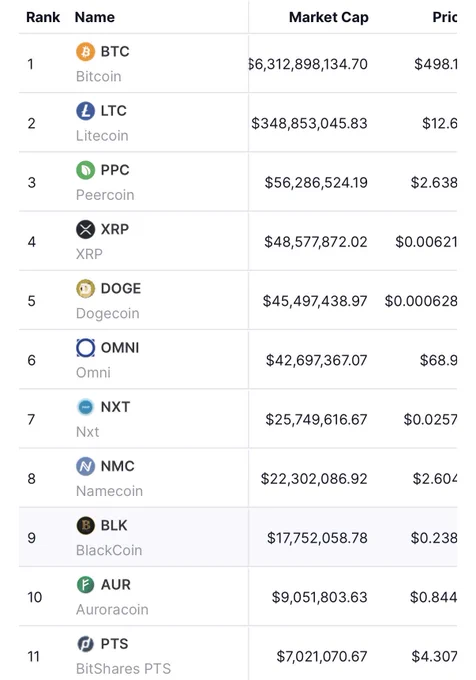Click the black XRP logo icon
This screenshot has width=476, height=680.
coord(85,229)
